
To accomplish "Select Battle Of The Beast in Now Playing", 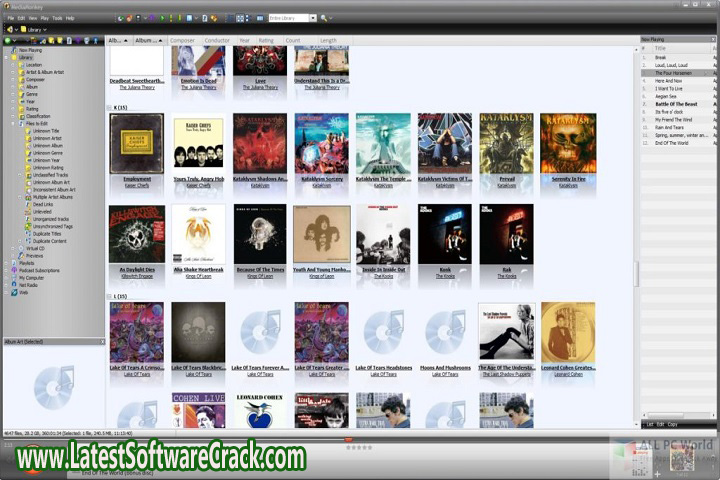I will tap(675, 104).
